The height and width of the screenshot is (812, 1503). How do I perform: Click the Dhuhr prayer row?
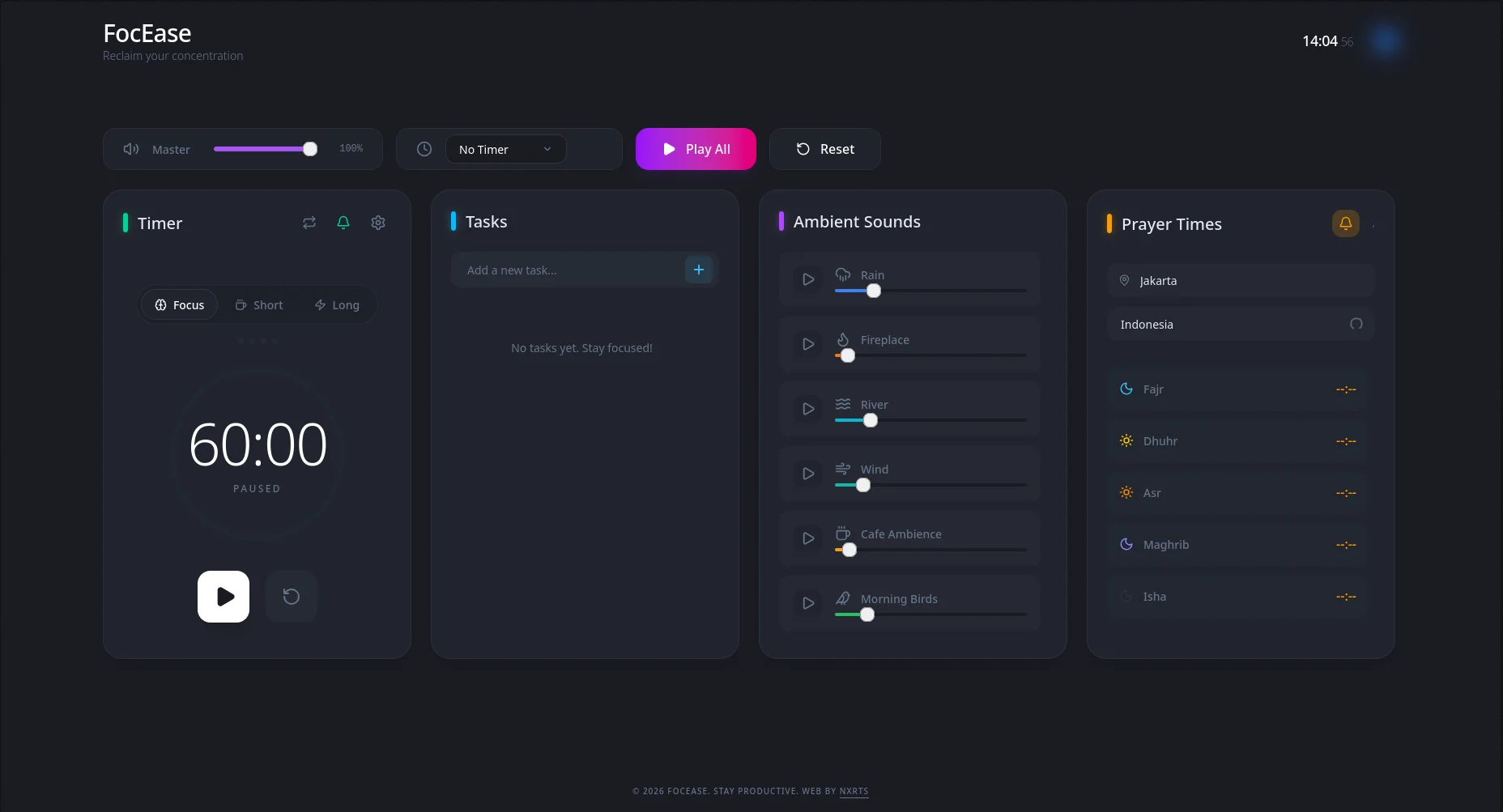point(1237,441)
